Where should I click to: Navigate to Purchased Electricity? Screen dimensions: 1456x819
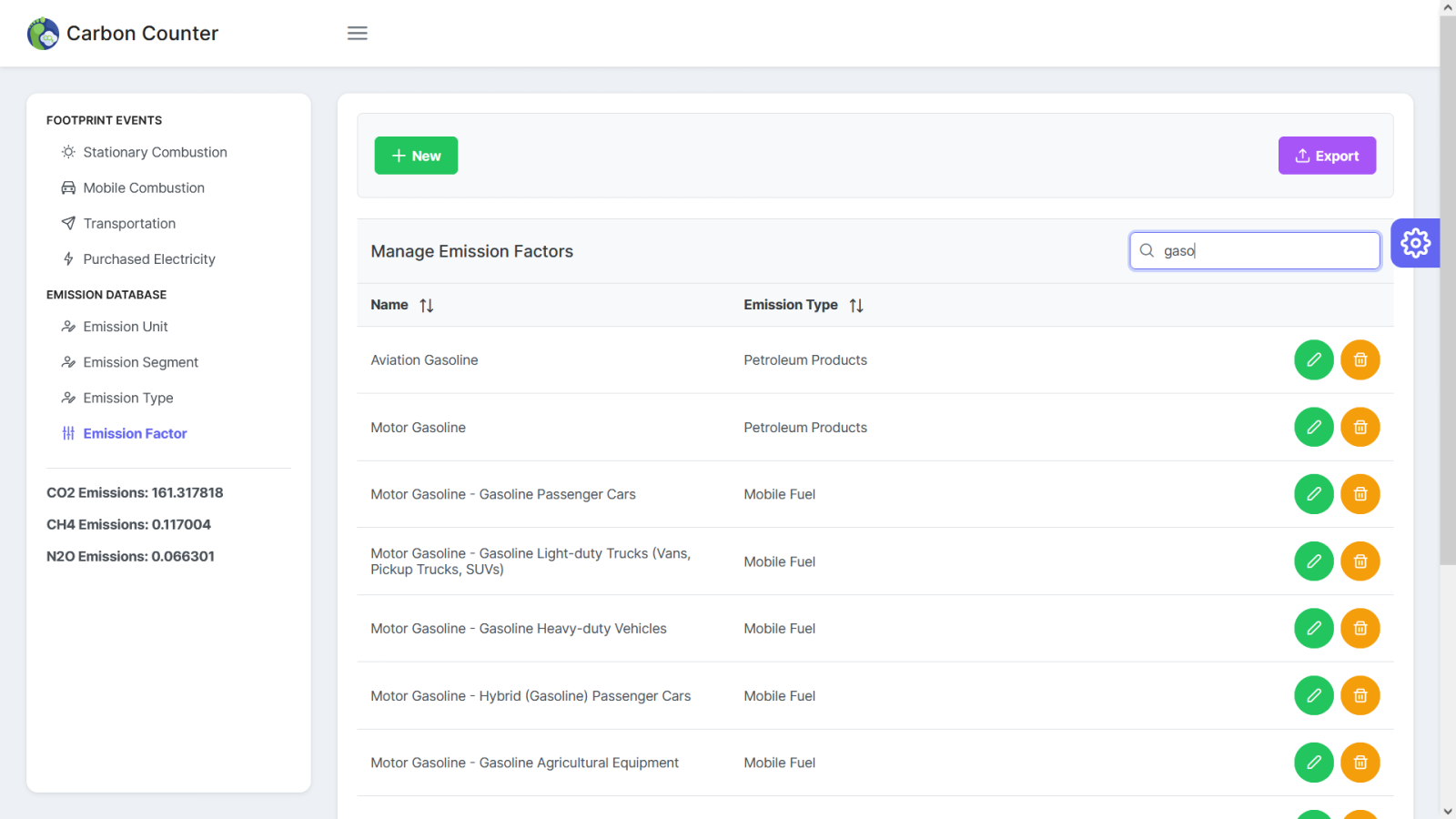click(x=149, y=259)
